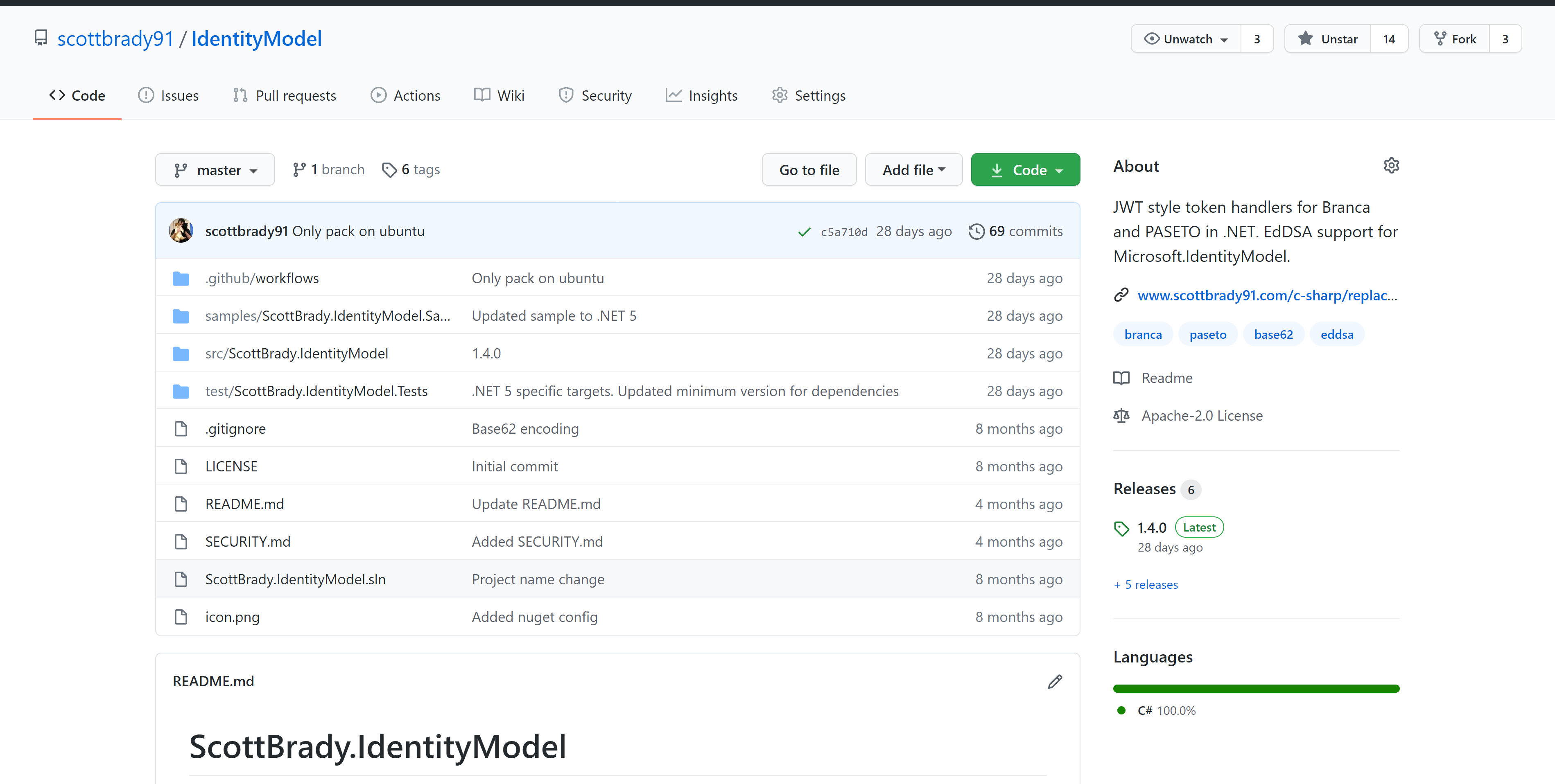Click the repository book icon beside scottbrady91
This screenshot has width=1555, height=784.
coord(41,38)
